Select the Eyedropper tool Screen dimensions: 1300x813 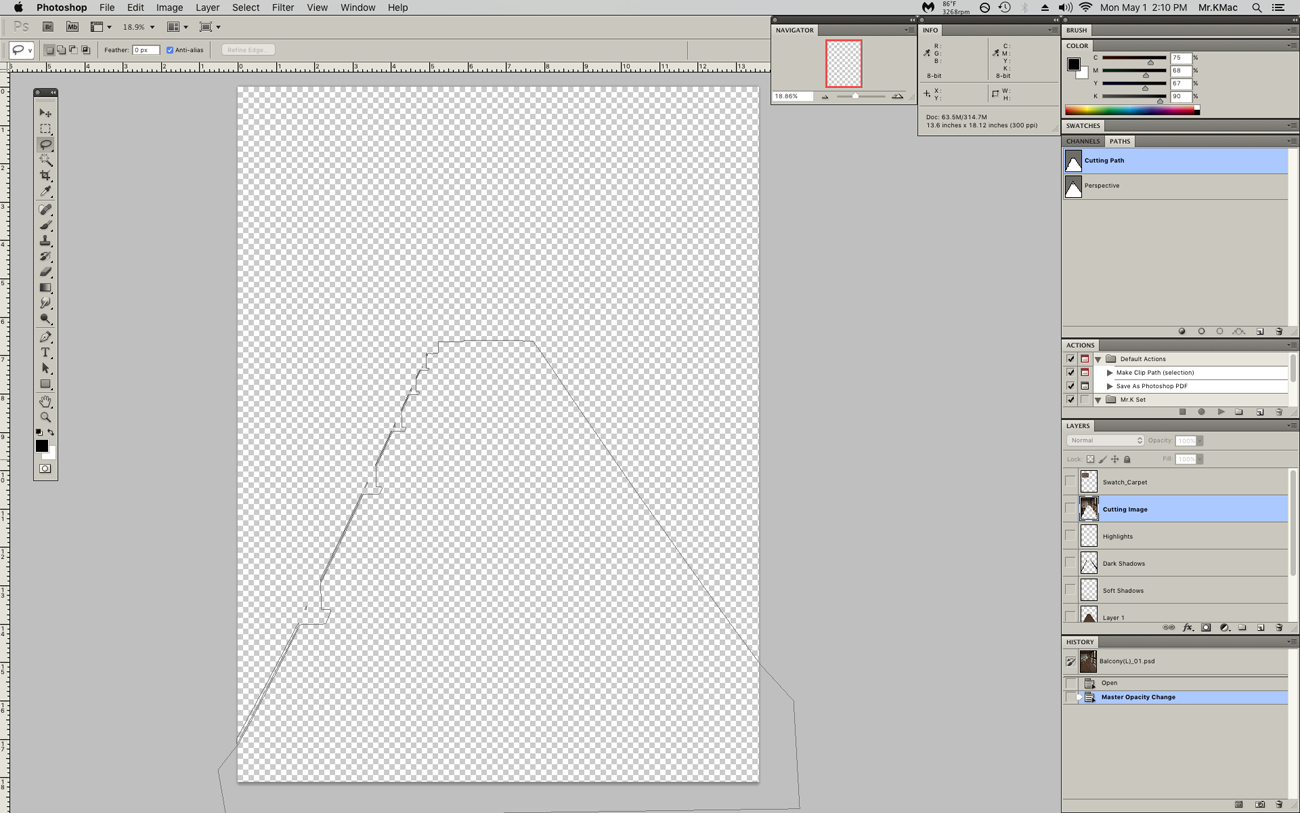[45, 192]
